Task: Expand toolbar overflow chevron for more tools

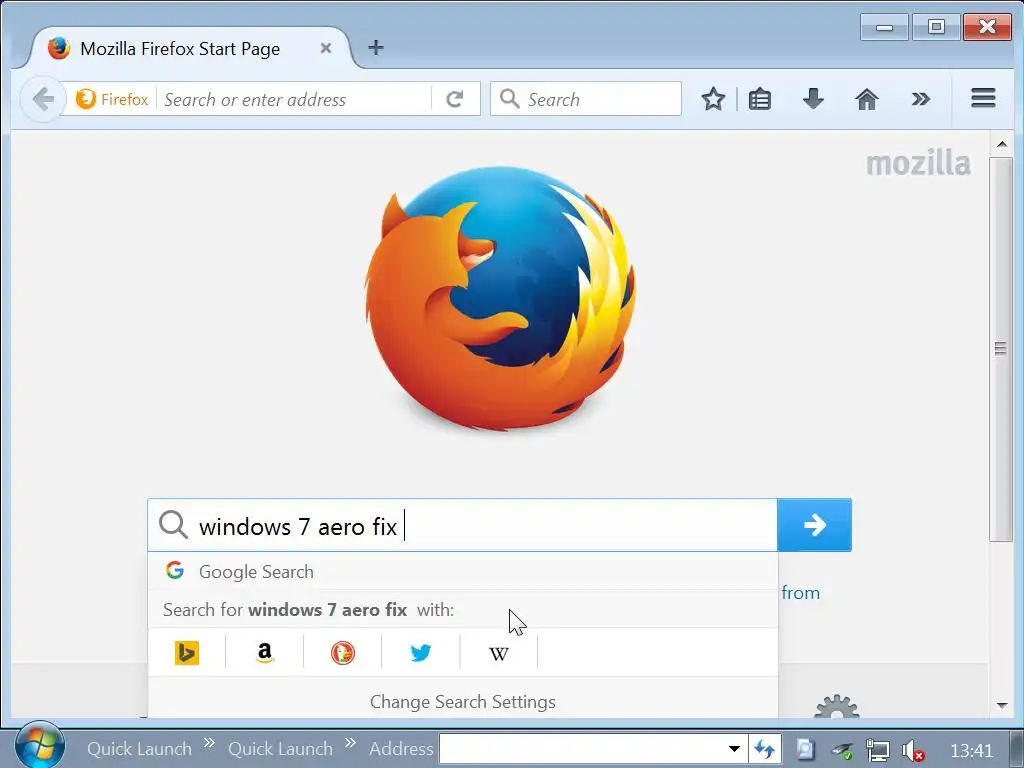Action: click(x=921, y=99)
